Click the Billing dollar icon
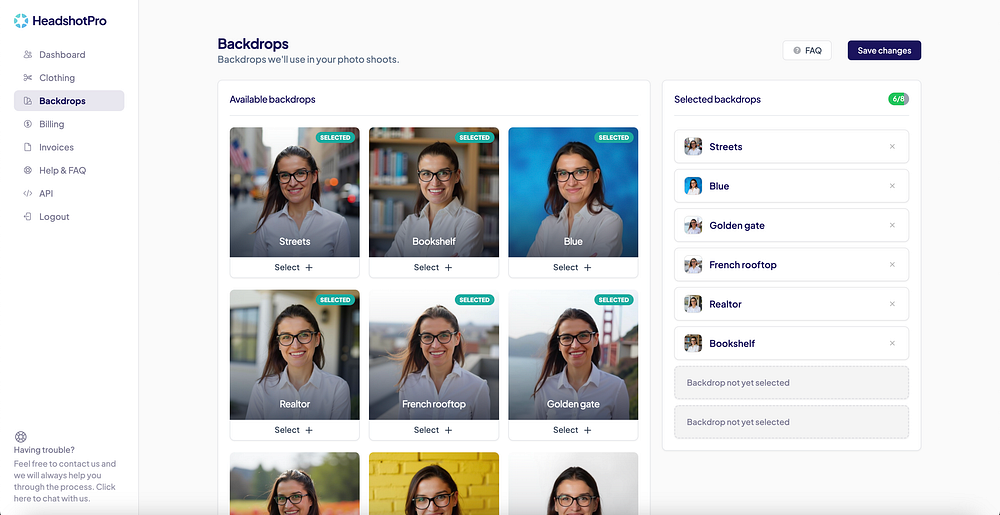This screenshot has width=1000, height=515. click(x=27, y=124)
